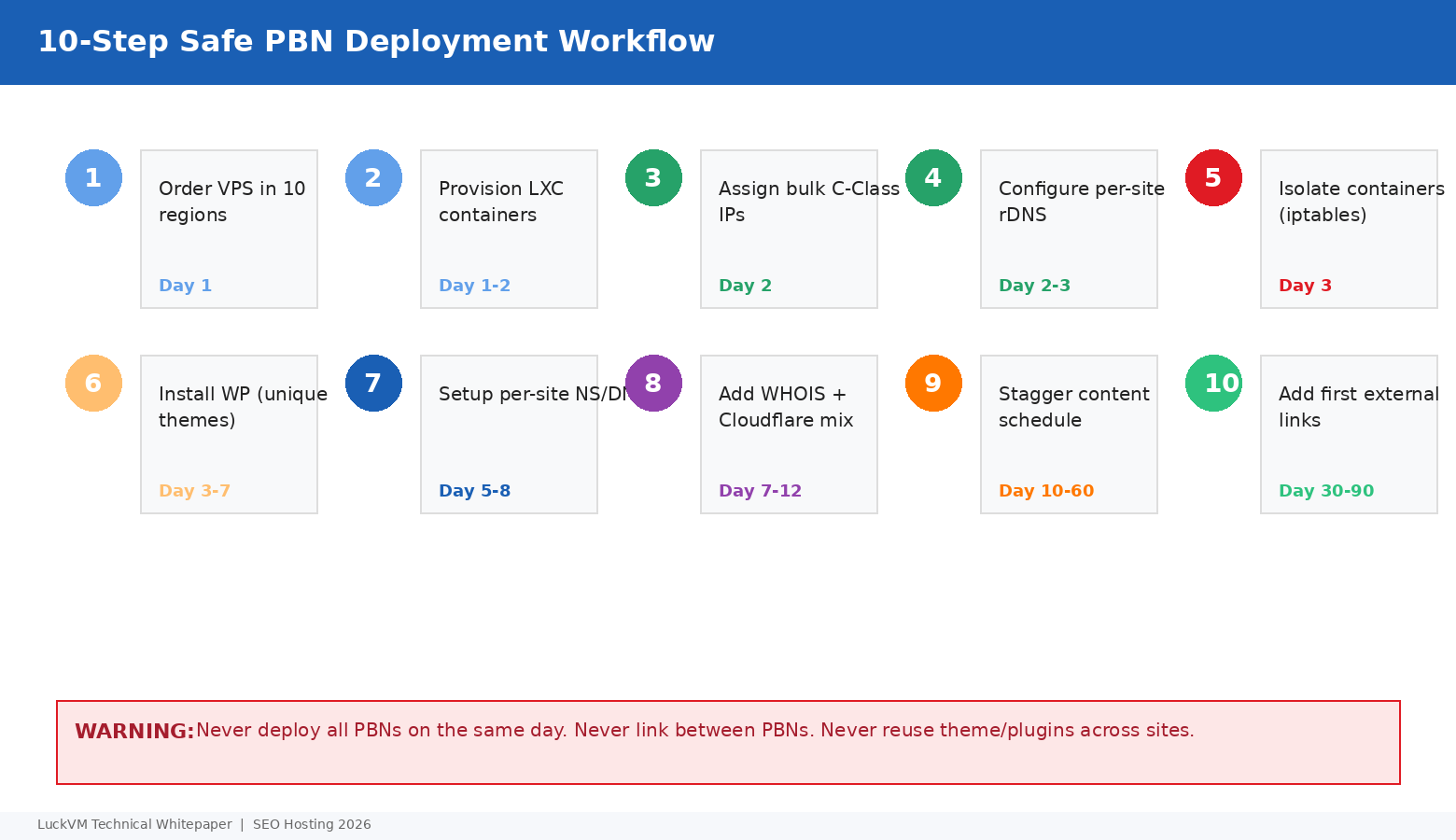The width and height of the screenshot is (1456, 840).
Task: Click the "Day 10-60" label
Action: [x=1046, y=491]
